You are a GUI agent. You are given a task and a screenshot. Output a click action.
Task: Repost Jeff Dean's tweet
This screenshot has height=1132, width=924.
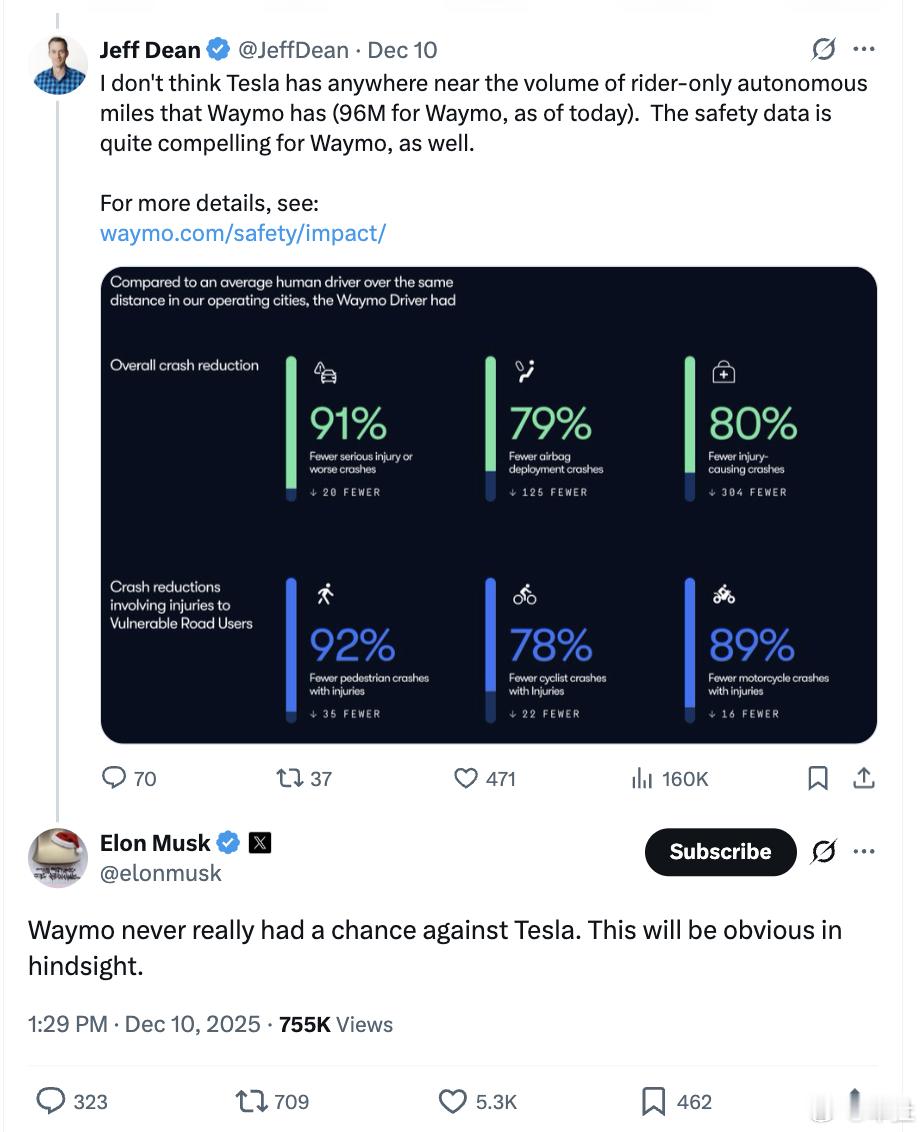(292, 778)
